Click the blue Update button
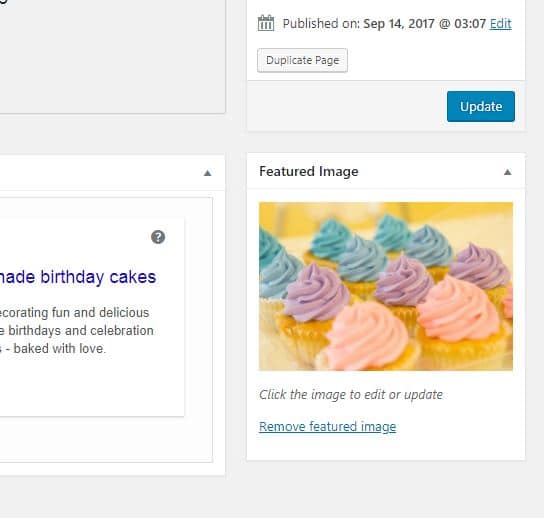This screenshot has height=518, width=544. (481, 107)
